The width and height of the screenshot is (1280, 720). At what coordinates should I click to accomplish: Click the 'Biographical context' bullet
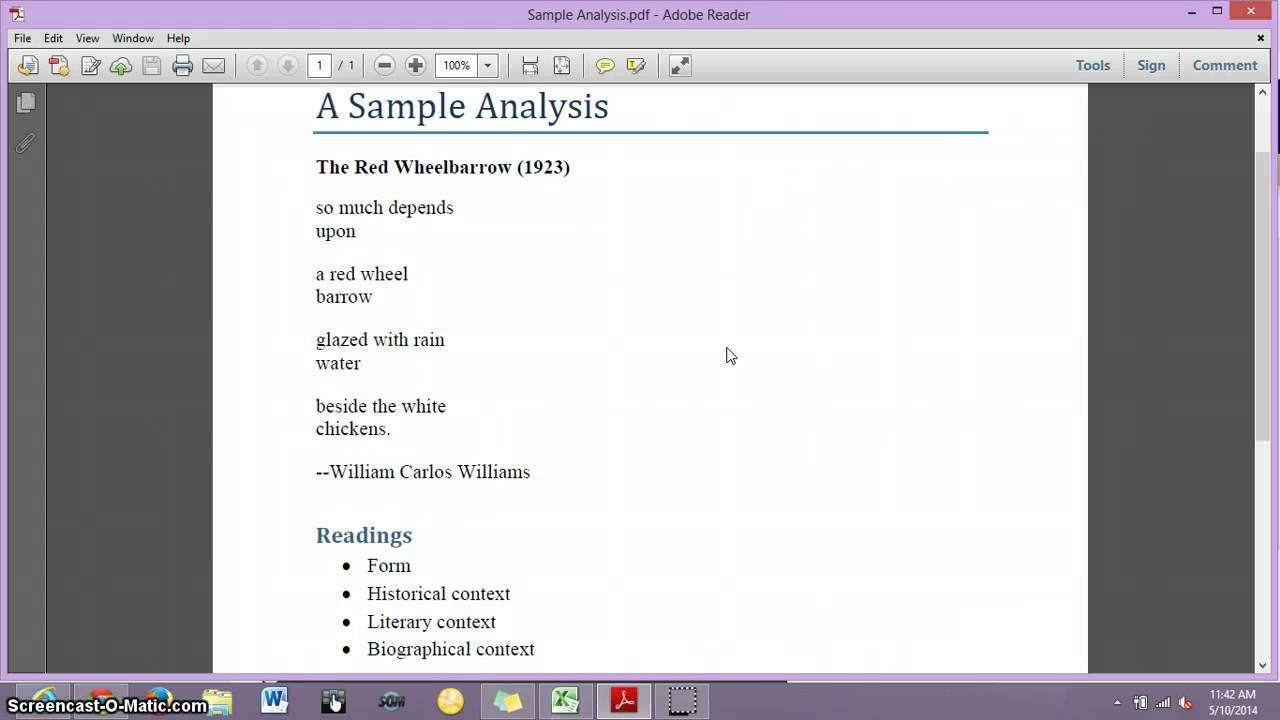pyautogui.click(x=451, y=649)
